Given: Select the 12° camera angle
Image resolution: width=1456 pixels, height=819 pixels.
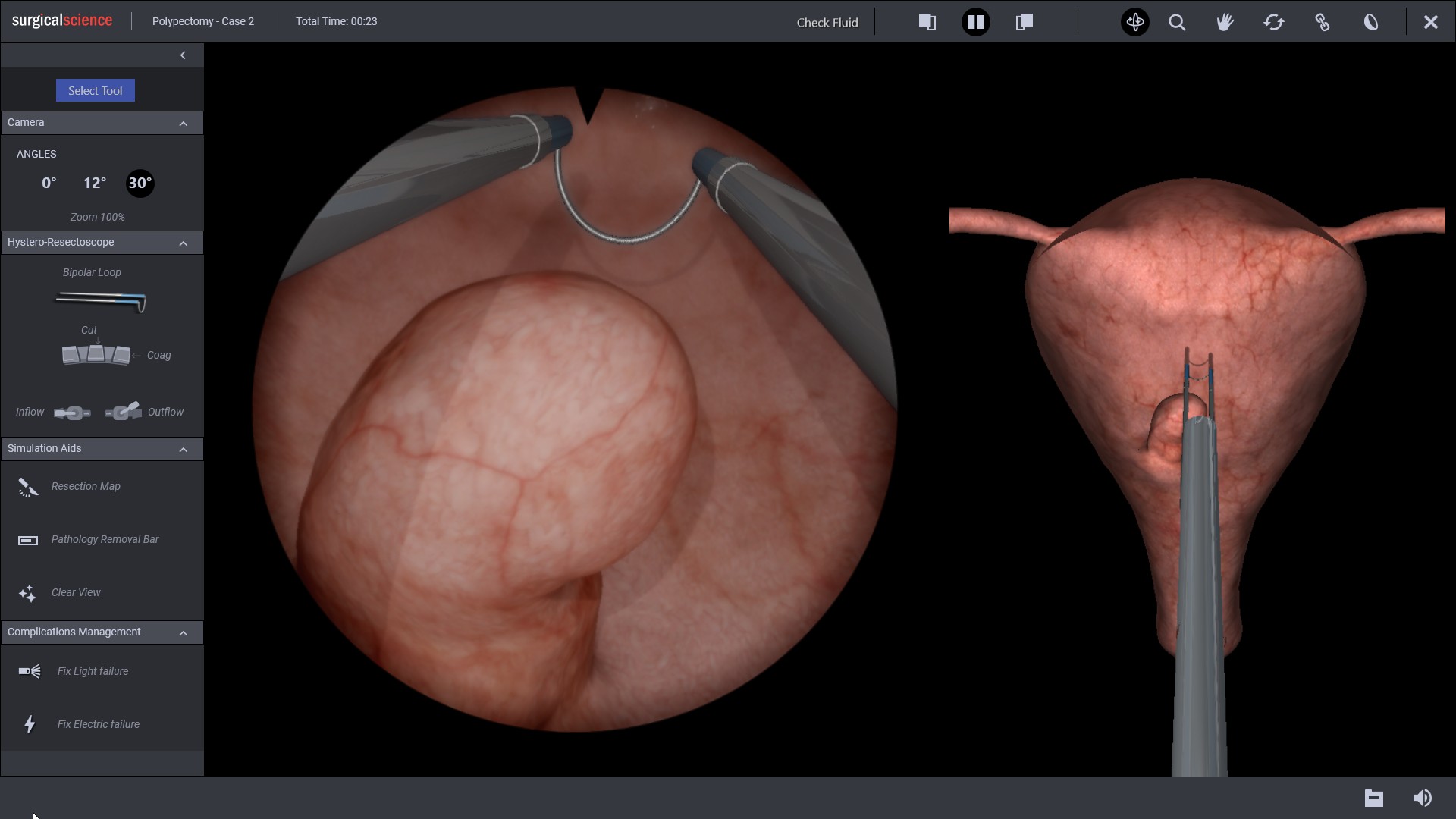Looking at the screenshot, I should [x=95, y=183].
